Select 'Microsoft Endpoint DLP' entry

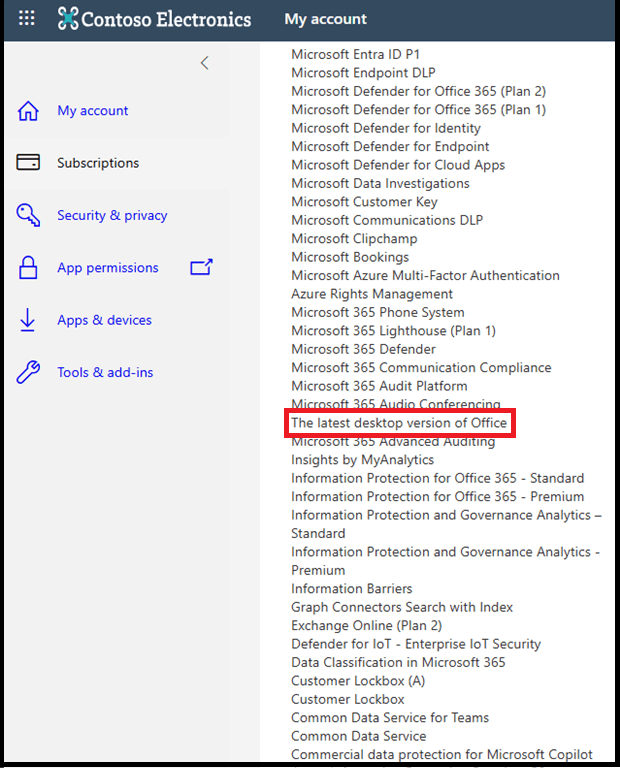[x=363, y=73]
